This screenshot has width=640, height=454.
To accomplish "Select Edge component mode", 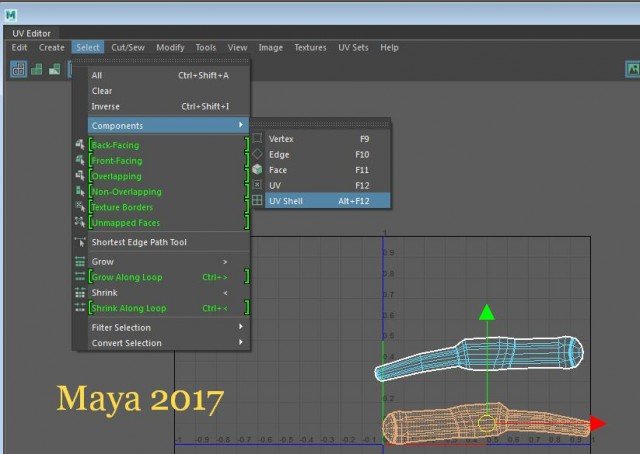I will click(328, 154).
